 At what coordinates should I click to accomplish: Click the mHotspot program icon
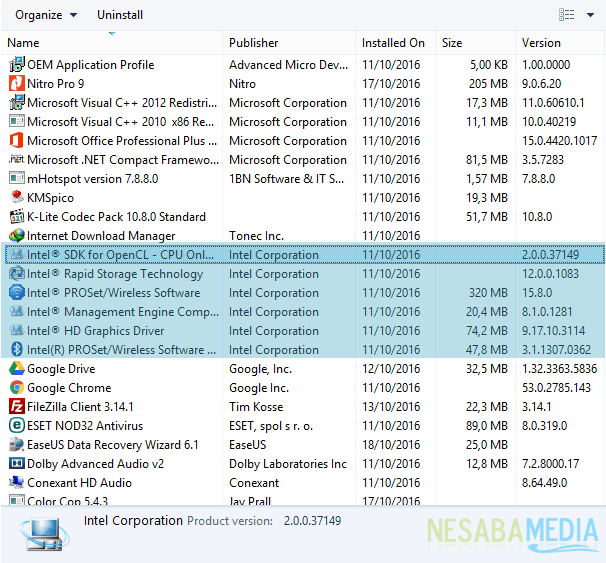click(x=17, y=178)
